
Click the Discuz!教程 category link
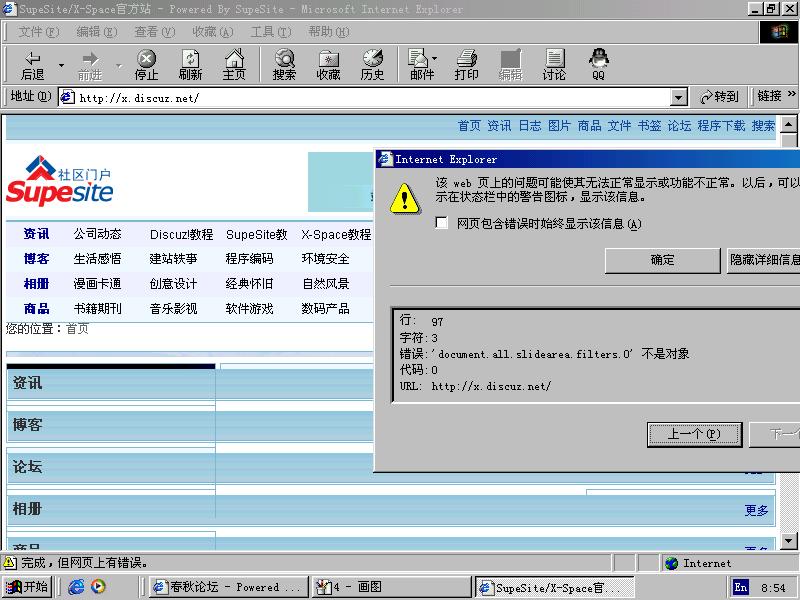pos(181,235)
